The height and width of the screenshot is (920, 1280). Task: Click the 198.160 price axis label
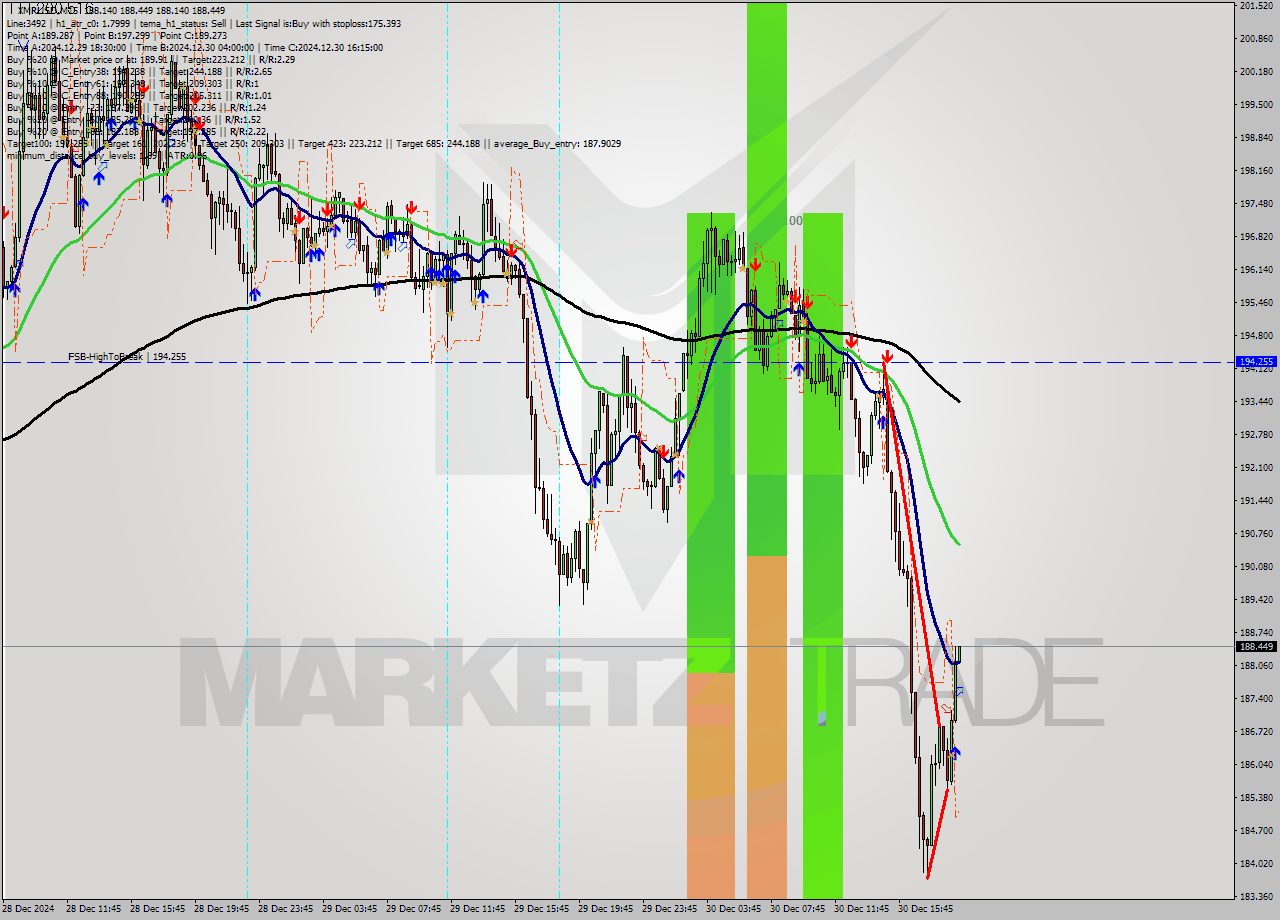pyautogui.click(x=1256, y=171)
